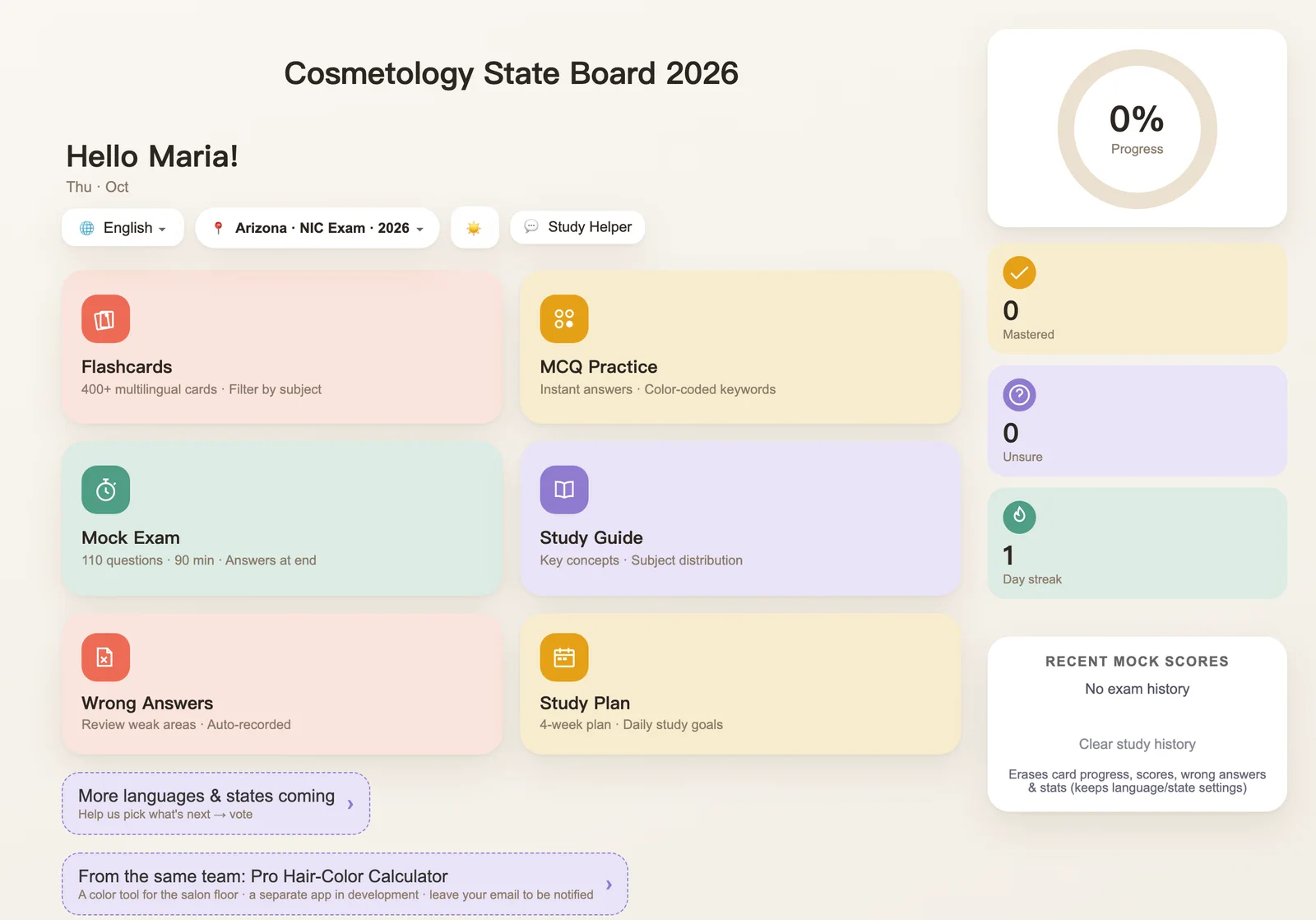The height and width of the screenshot is (920, 1316).
Task: Click '4-week plan · Daily study goals' text
Action: (632, 725)
